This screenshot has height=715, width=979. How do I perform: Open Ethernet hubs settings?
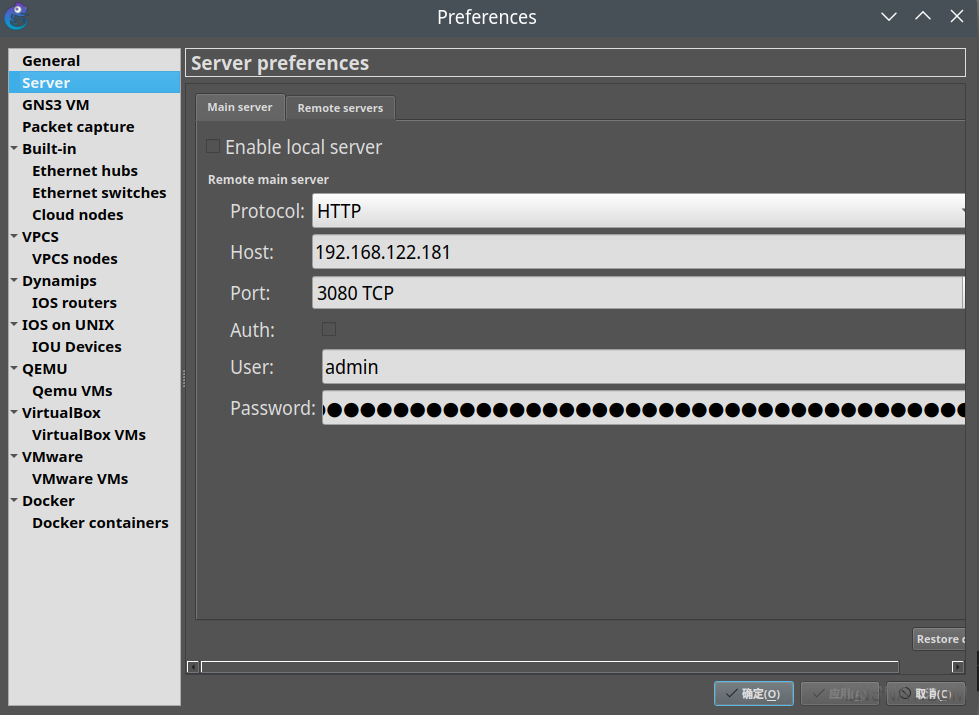click(85, 170)
